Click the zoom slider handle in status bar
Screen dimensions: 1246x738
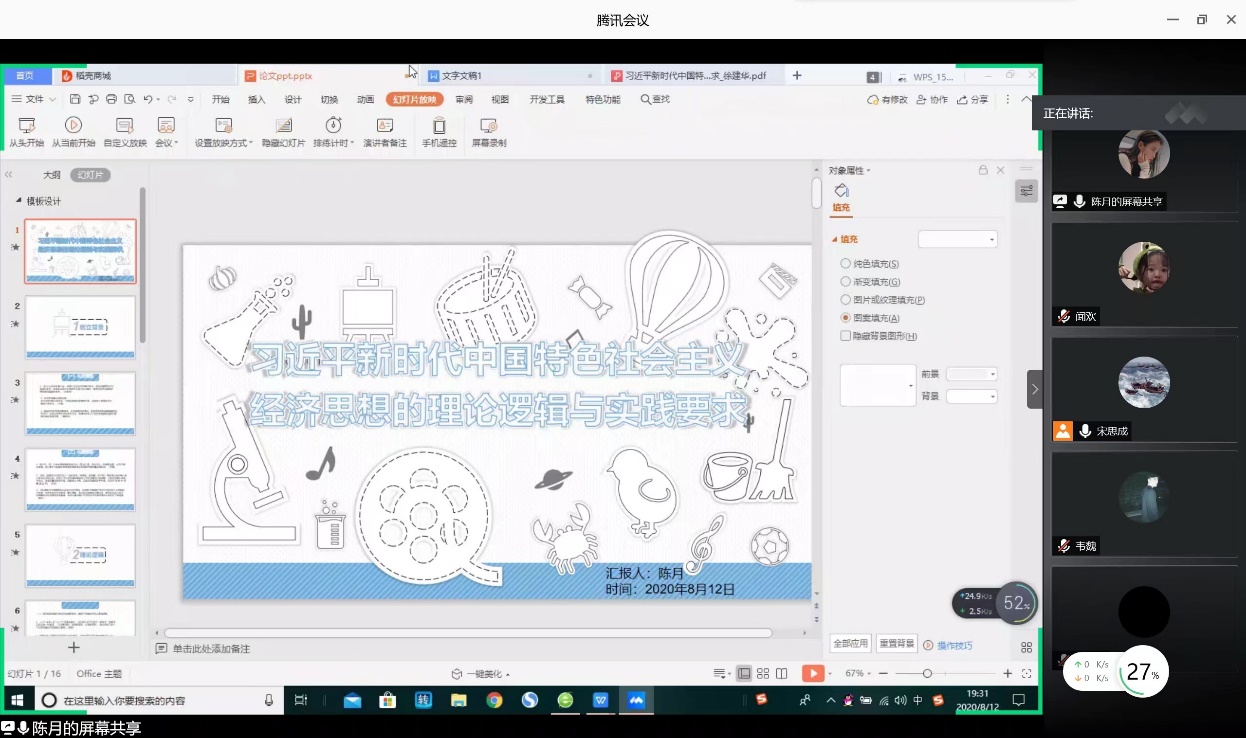click(x=927, y=674)
